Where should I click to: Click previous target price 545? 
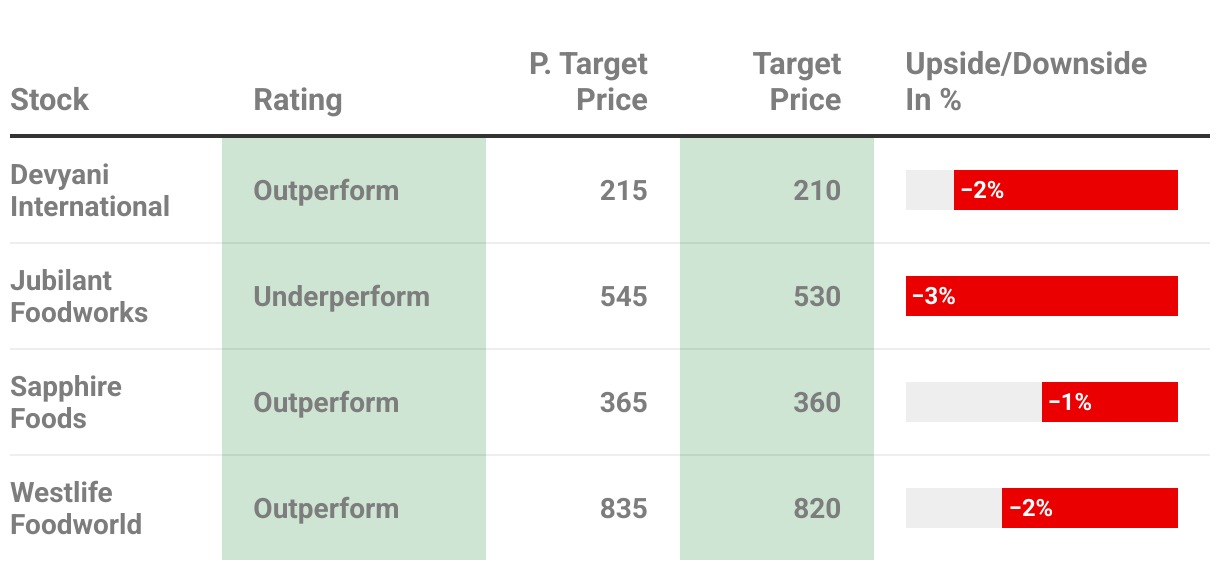coord(623,297)
